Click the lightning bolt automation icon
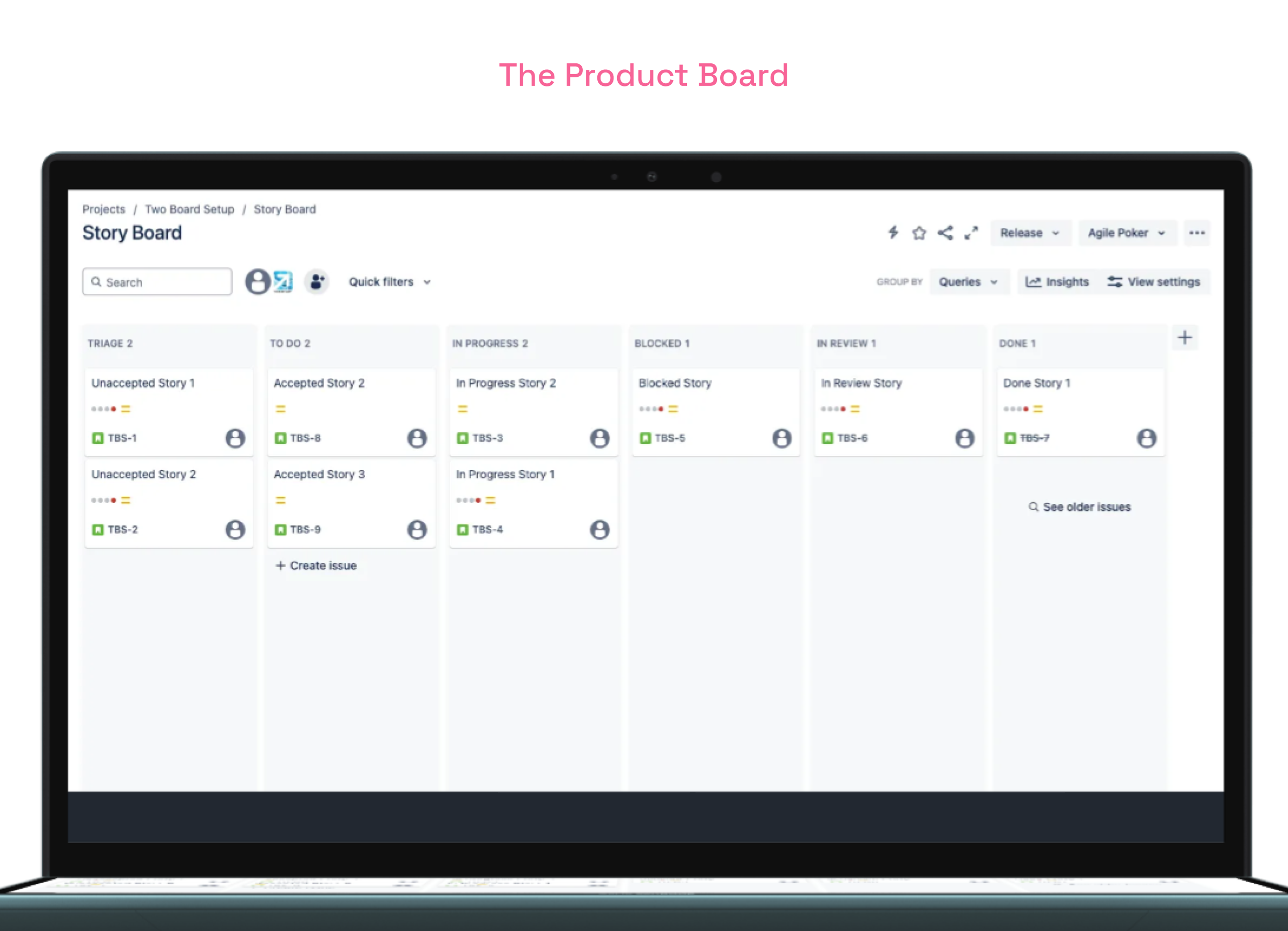 (894, 233)
